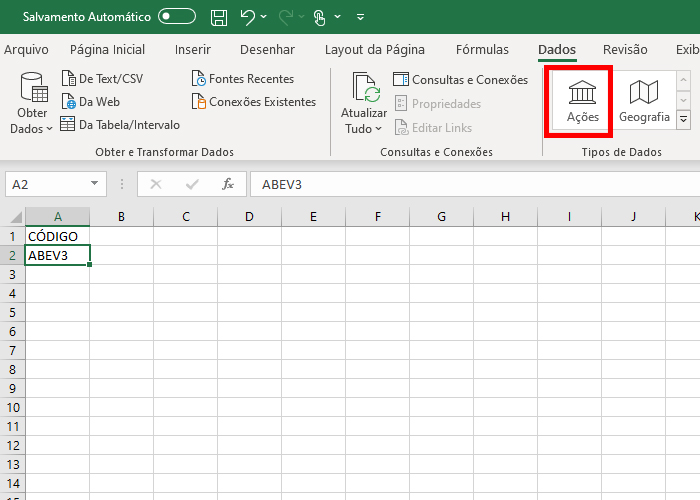The height and width of the screenshot is (500, 700).
Task: Open the Name Box dropdown arrow
Action: coord(94,183)
